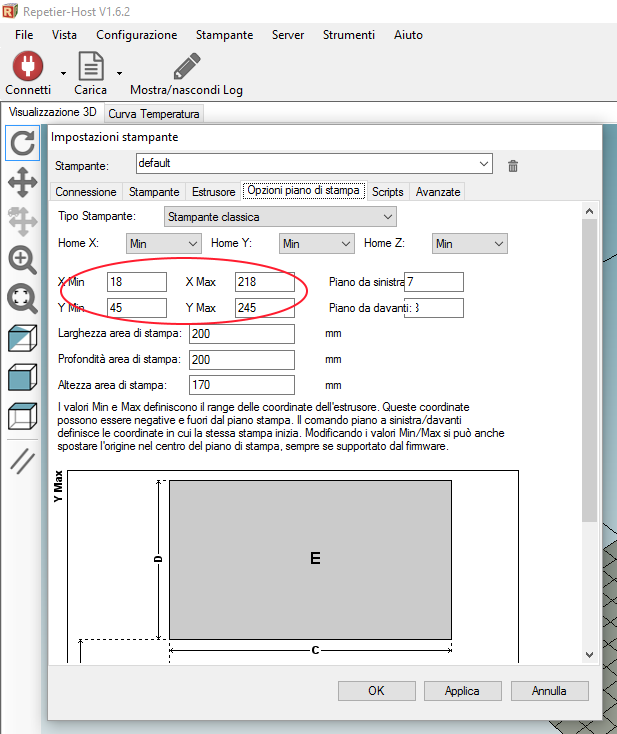
Task: Click the Carica file icon
Action: [x=91, y=67]
